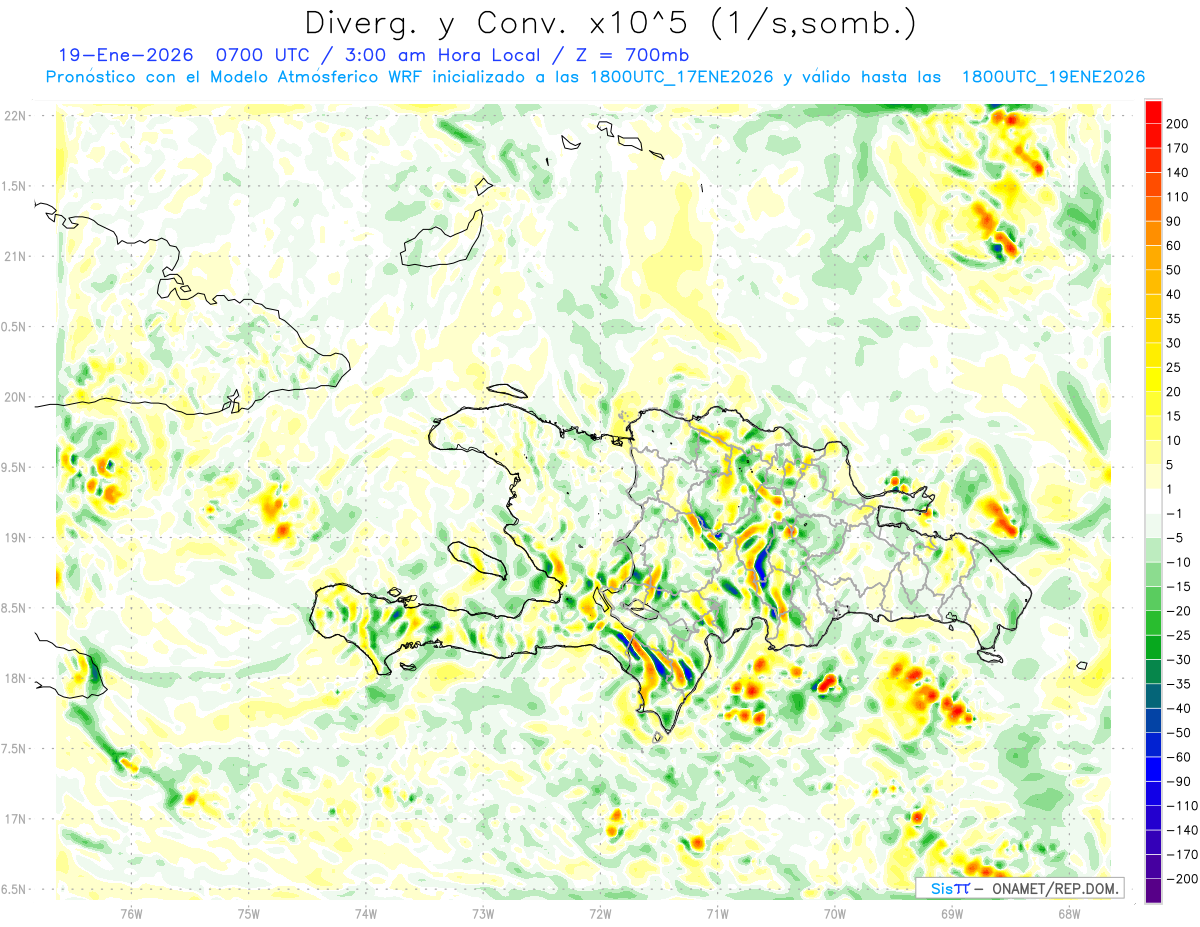Viewport: 1200px width, 927px height.
Task: Click the "68W" longitude label
Action: click(x=1068, y=912)
